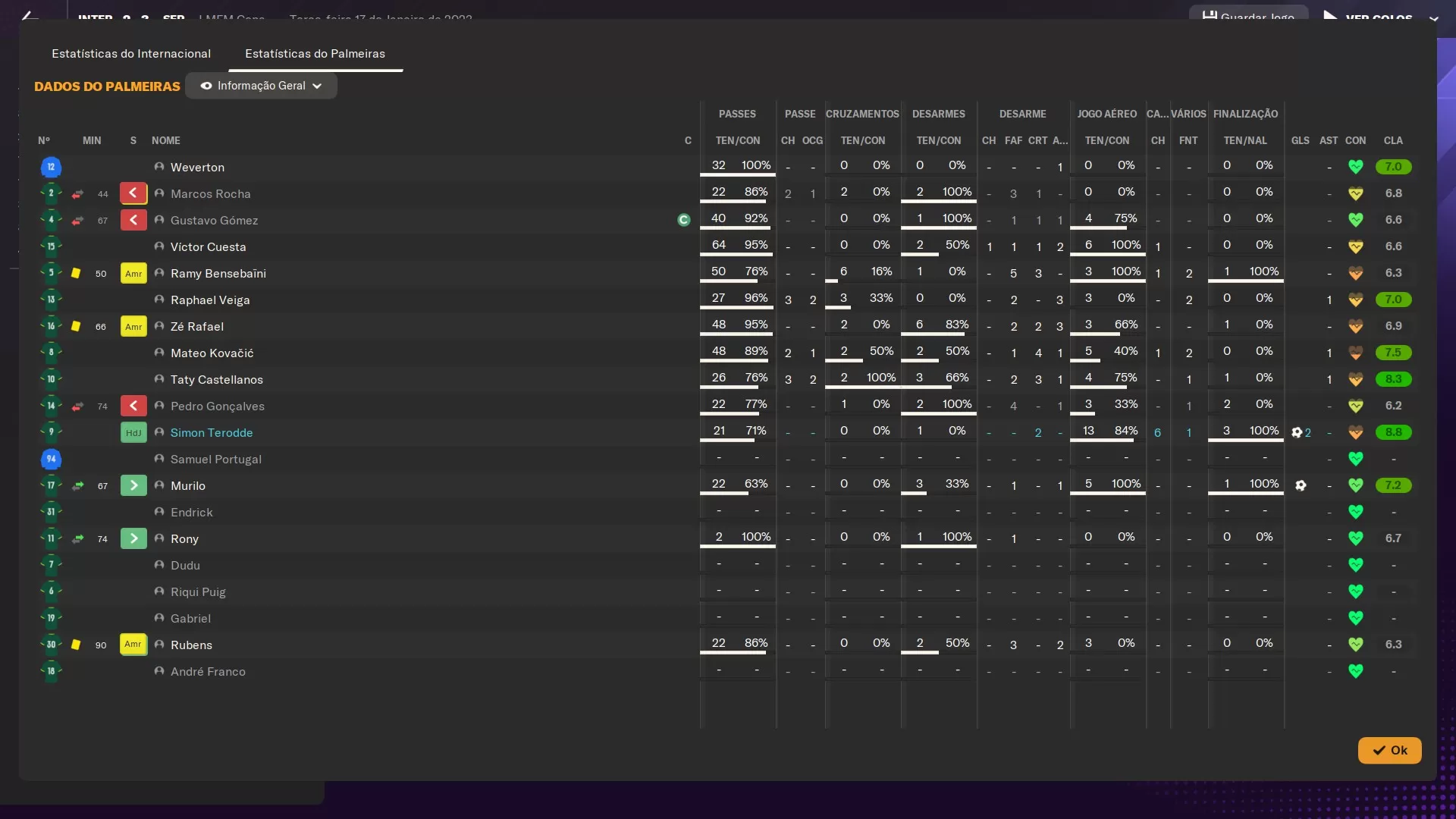Select Taty Castellanos player name
This screenshot has width=1456, height=819.
pos(216,379)
